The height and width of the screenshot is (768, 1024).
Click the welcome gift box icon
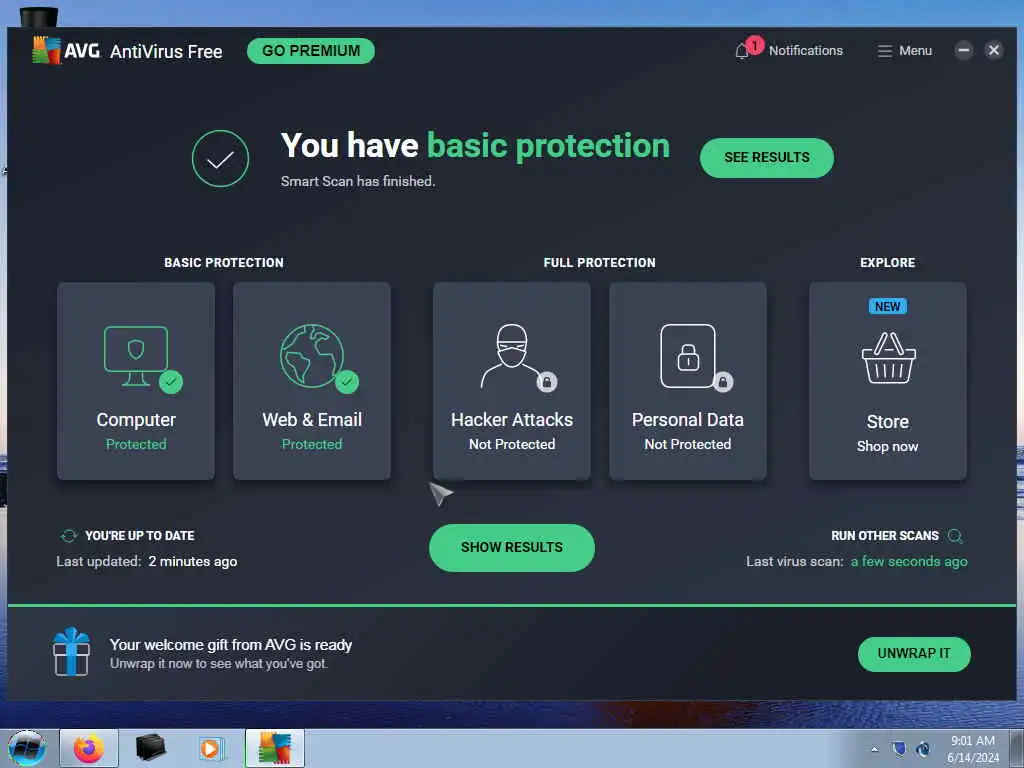click(71, 652)
